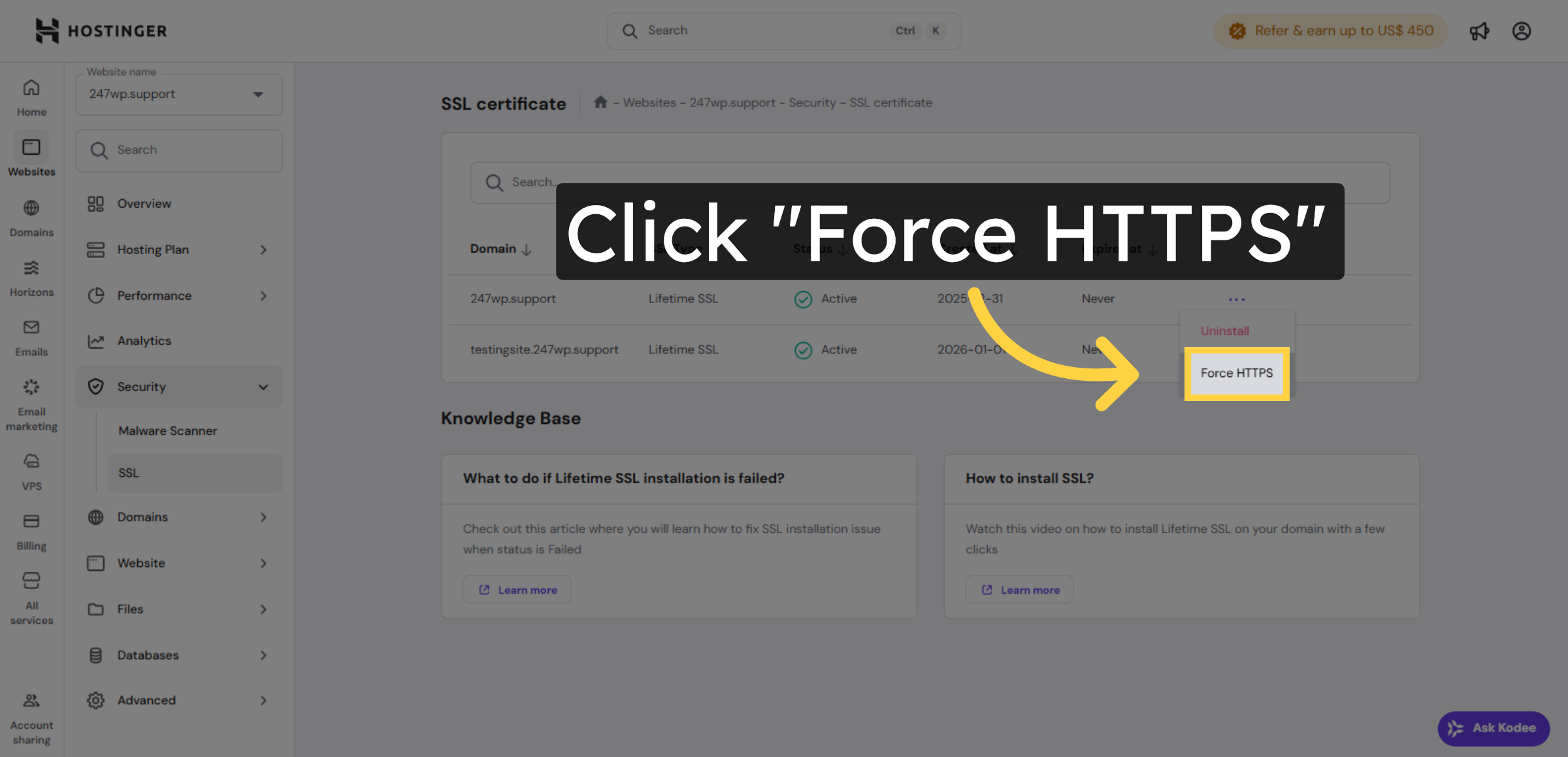The width and height of the screenshot is (1568, 757).
Task: Open the Malware Scanner page
Action: [167, 430]
